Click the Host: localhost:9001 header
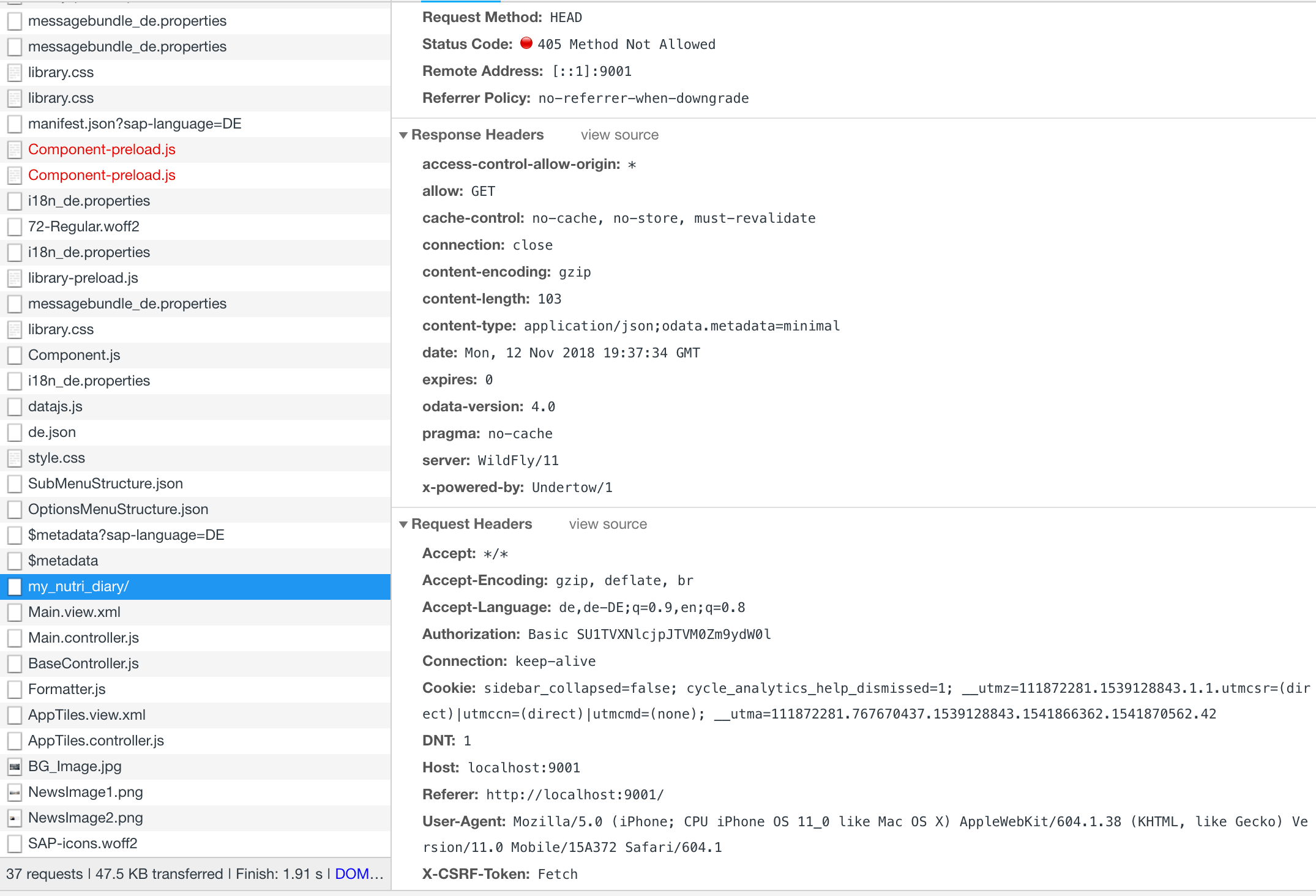 click(501, 767)
